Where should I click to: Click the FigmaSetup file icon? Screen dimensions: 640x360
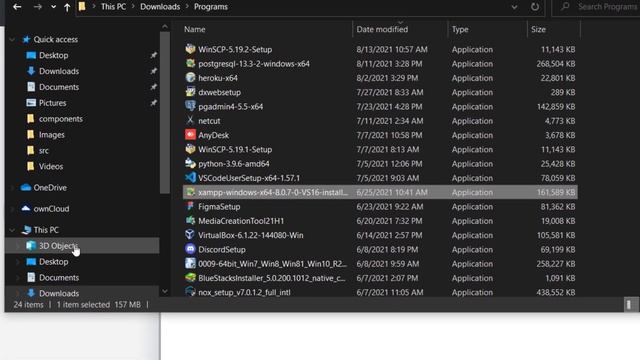click(190, 206)
